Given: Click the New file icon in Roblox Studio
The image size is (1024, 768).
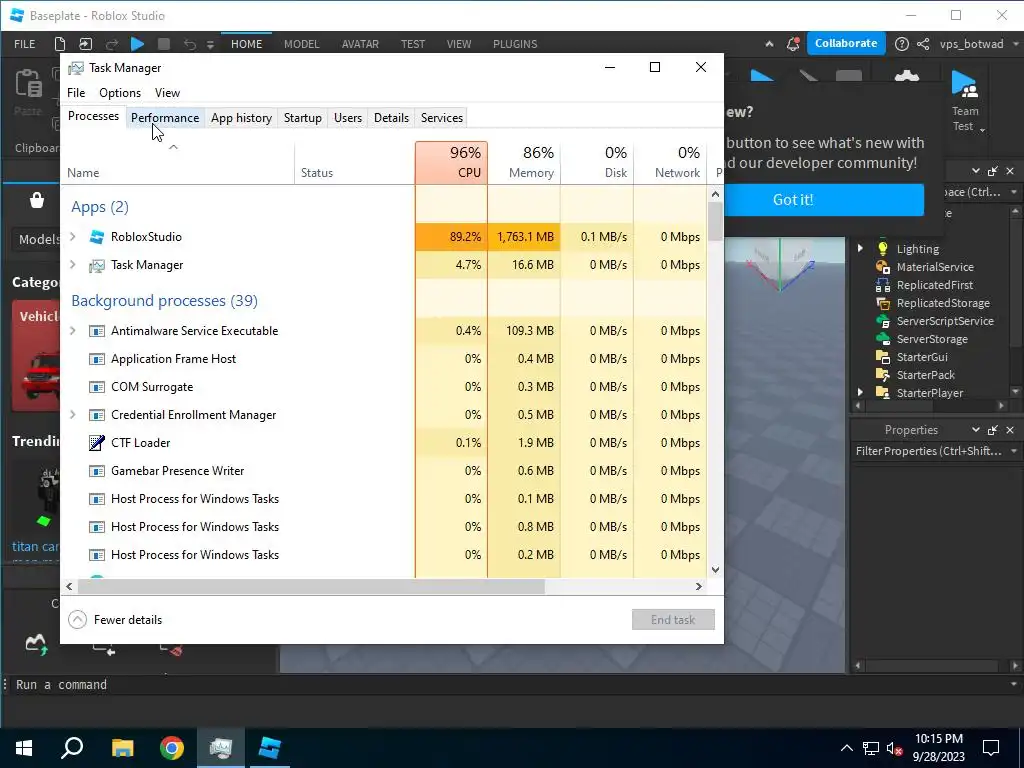Looking at the screenshot, I should pyautogui.click(x=59, y=44).
